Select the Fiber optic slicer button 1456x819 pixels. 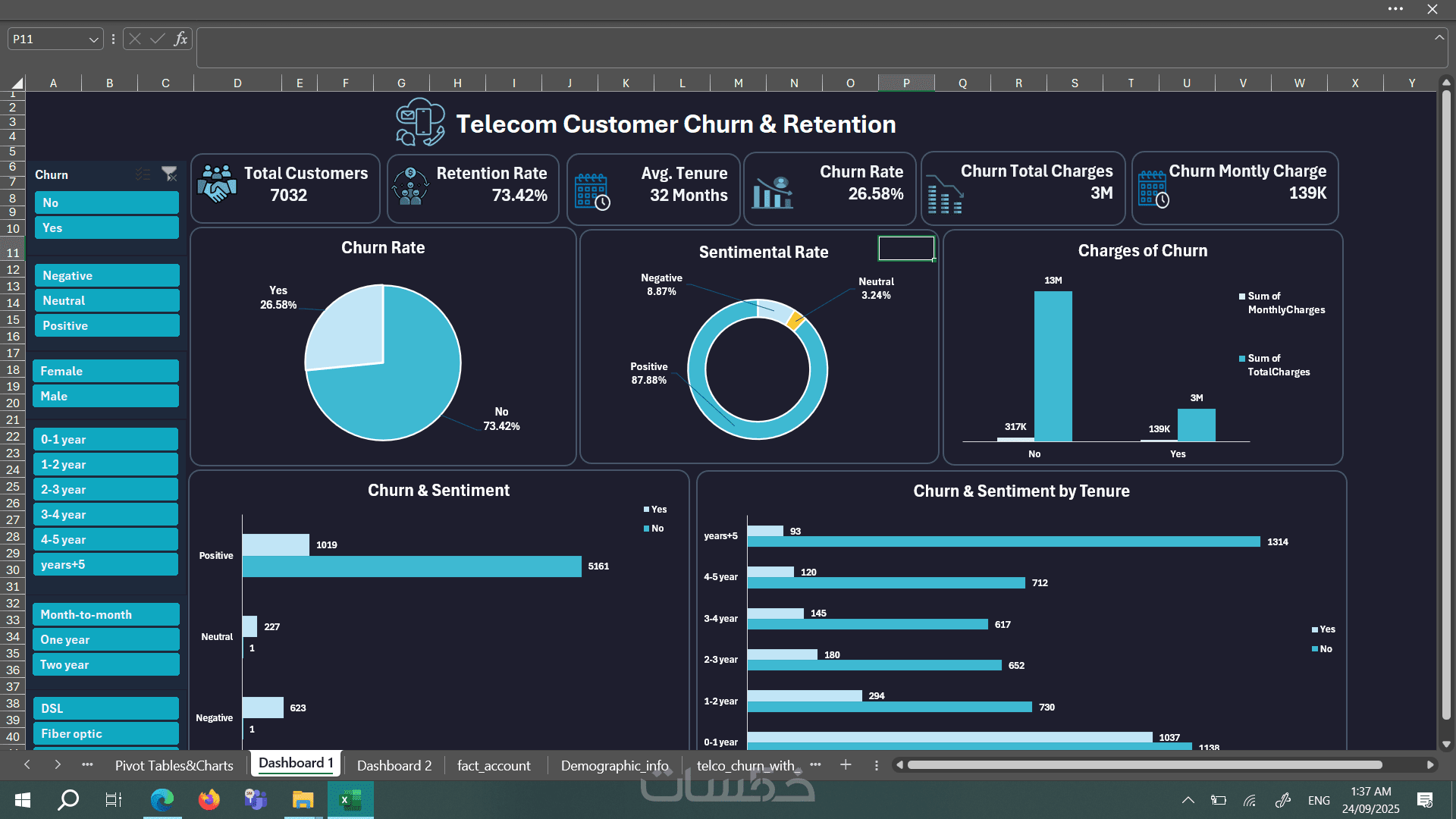pos(106,733)
